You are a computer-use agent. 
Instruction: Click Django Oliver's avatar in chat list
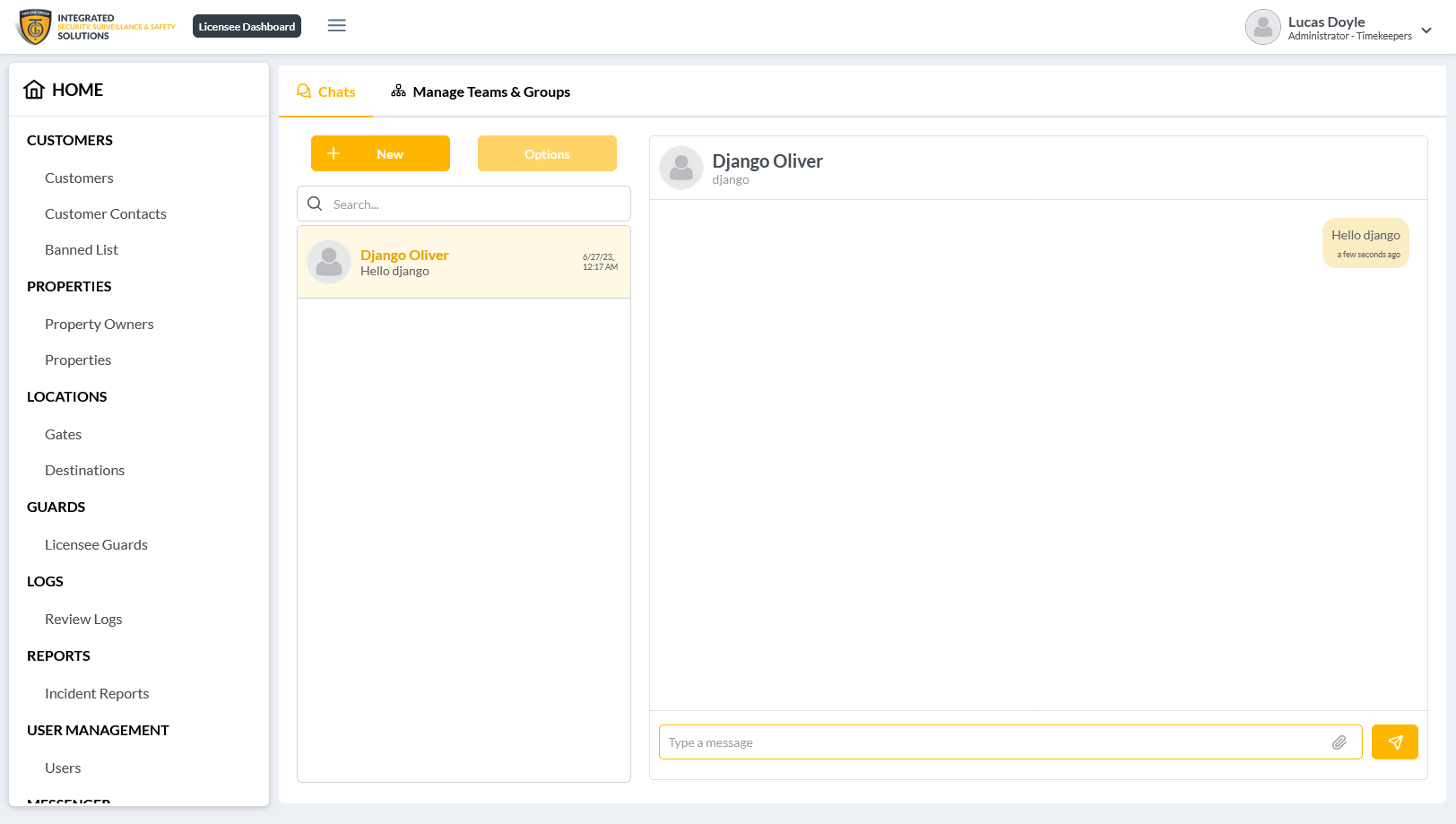click(329, 262)
